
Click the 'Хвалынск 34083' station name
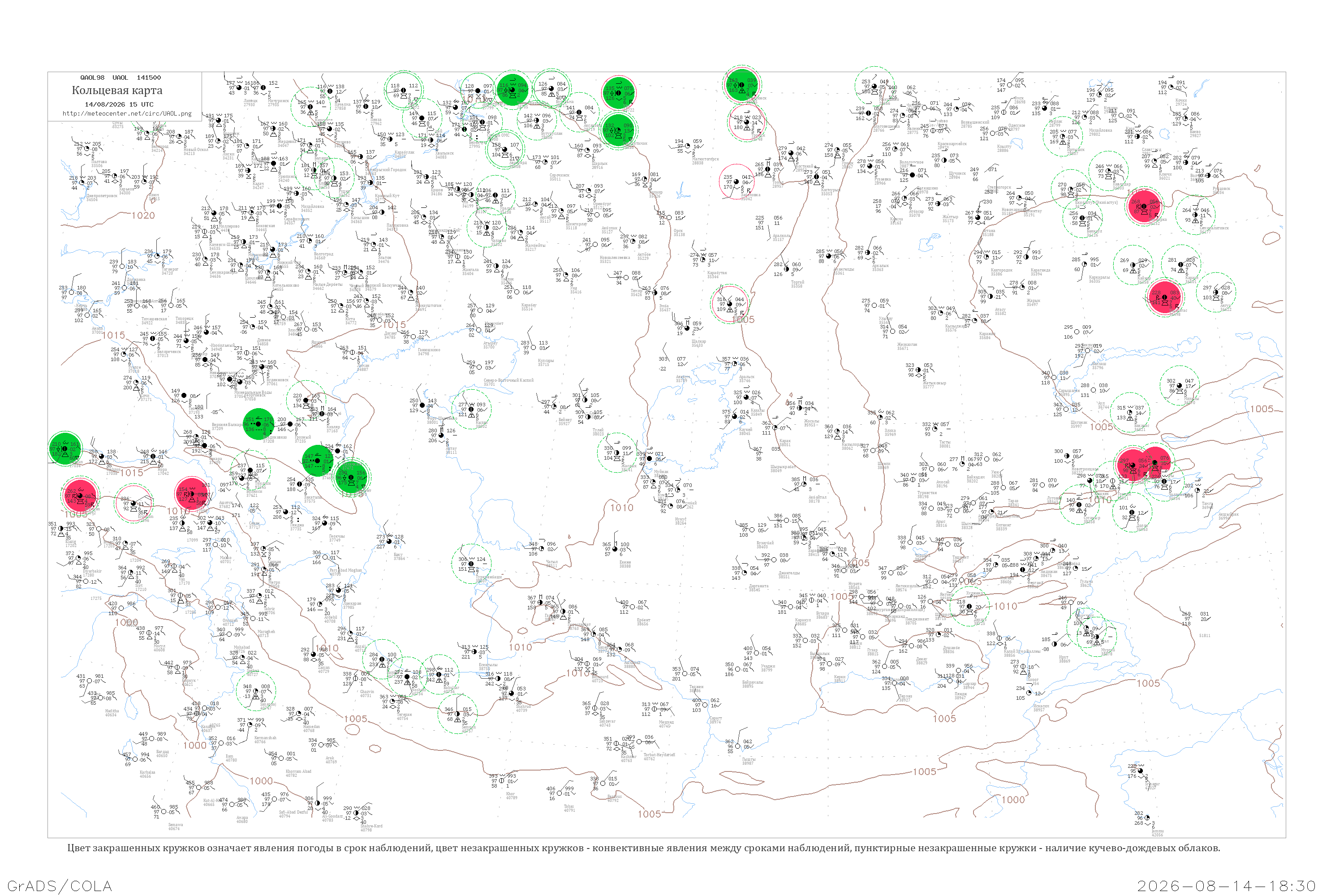coord(444,155)
